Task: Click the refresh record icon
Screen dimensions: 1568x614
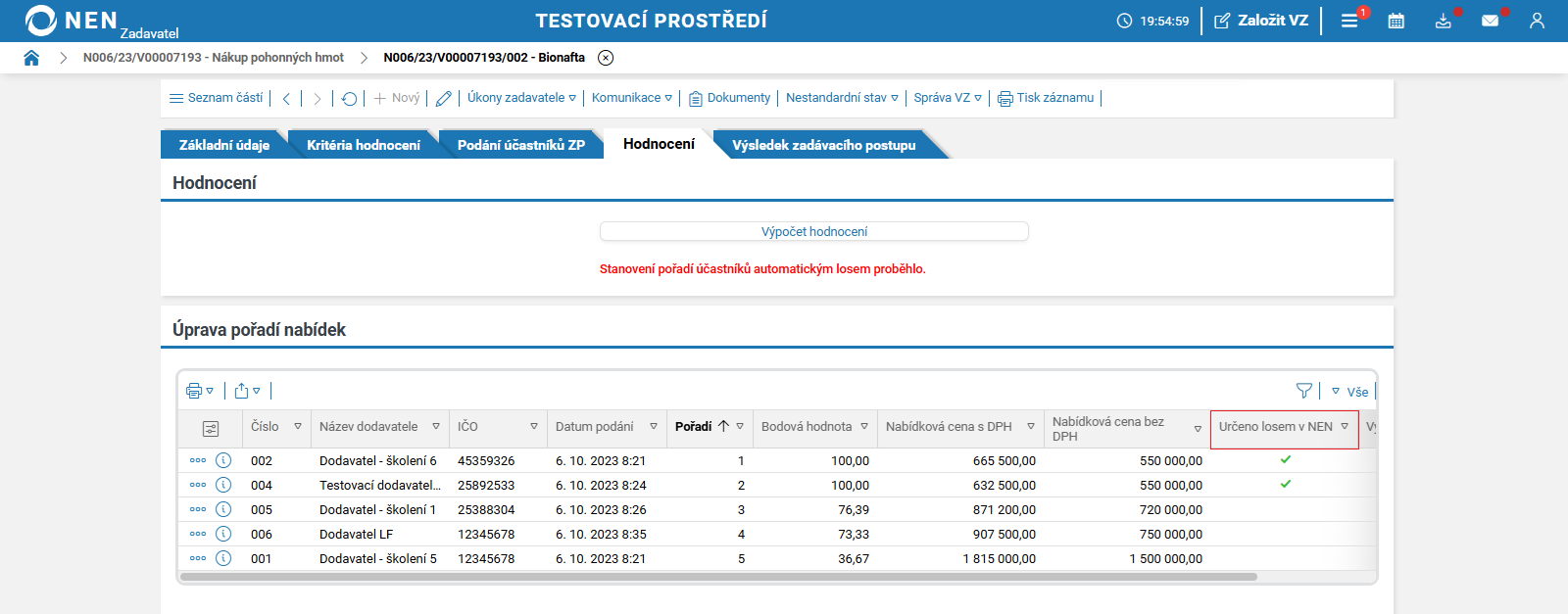Action: (x=349, y=98)
